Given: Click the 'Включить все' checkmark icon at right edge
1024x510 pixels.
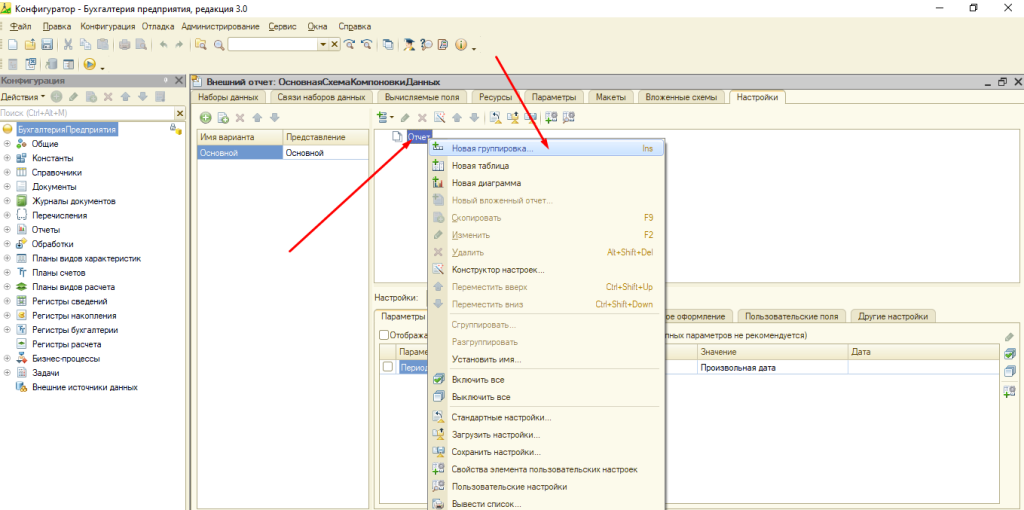Looking at the screenshot, I should 1009,354.
